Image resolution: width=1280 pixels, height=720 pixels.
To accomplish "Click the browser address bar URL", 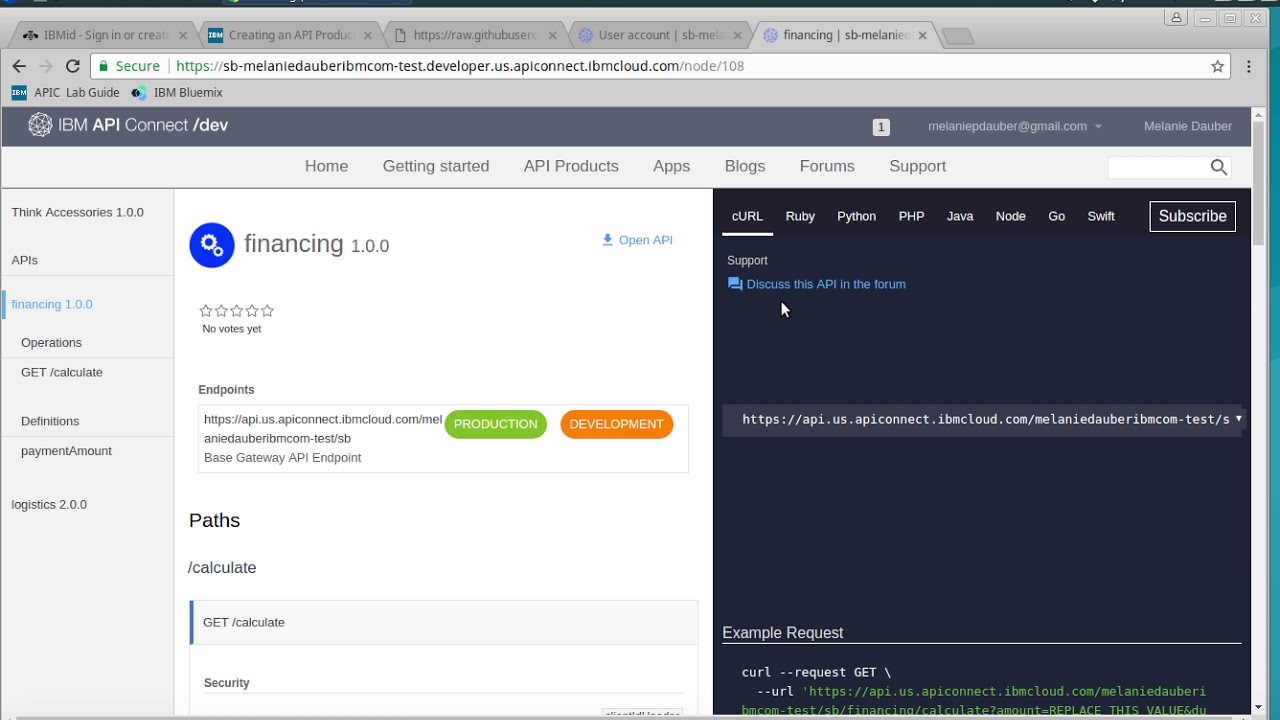I will [x=460, y=66].
